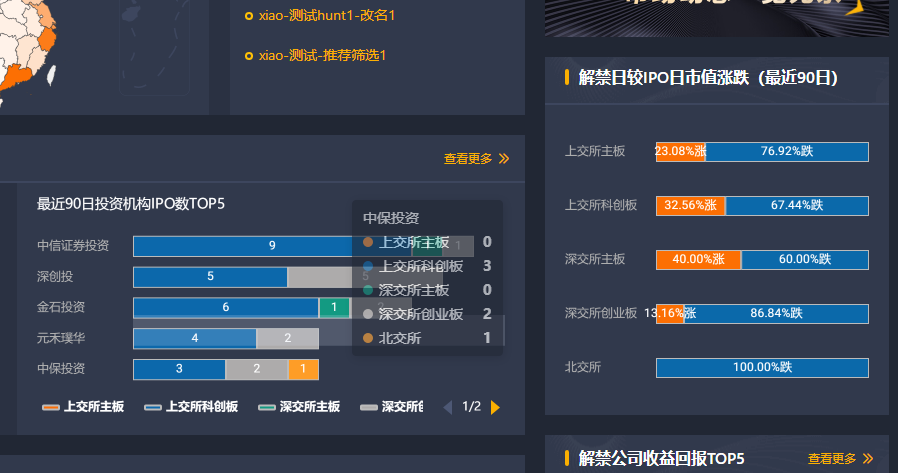Click the blue bar 5 for 深创投

210,277
